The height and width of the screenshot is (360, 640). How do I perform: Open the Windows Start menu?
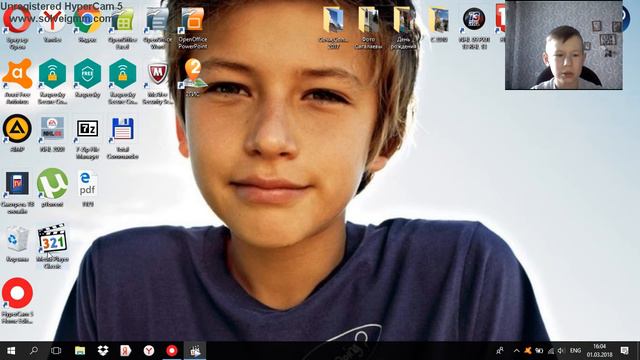[11, 351]
